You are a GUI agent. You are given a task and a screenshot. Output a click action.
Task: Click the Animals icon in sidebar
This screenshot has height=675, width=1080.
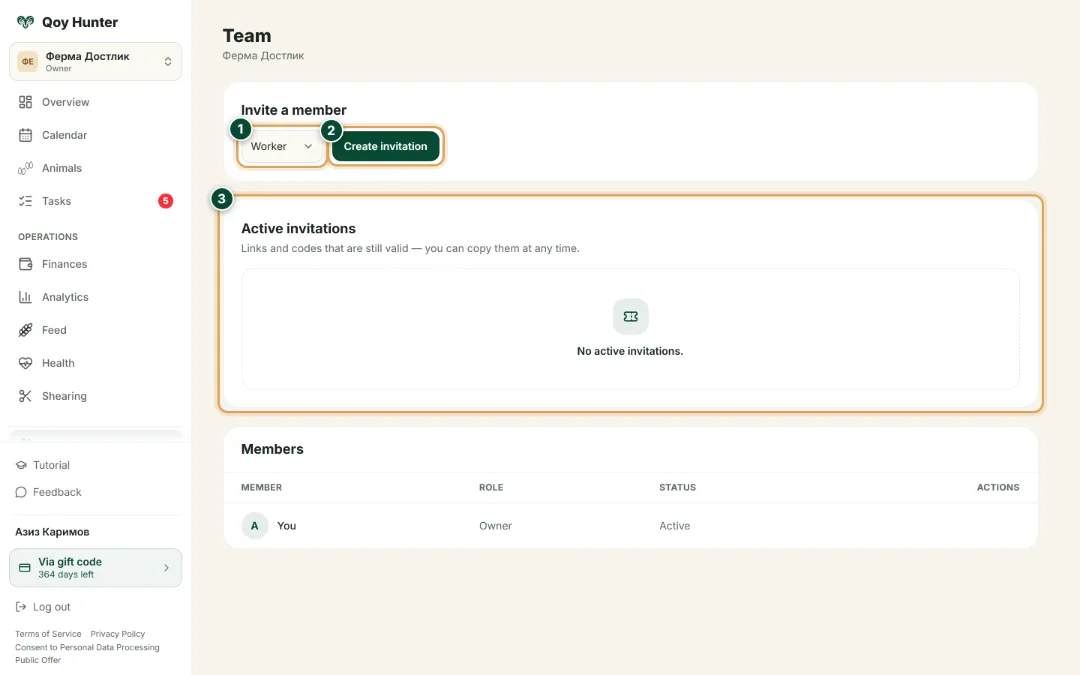point(25,168)
